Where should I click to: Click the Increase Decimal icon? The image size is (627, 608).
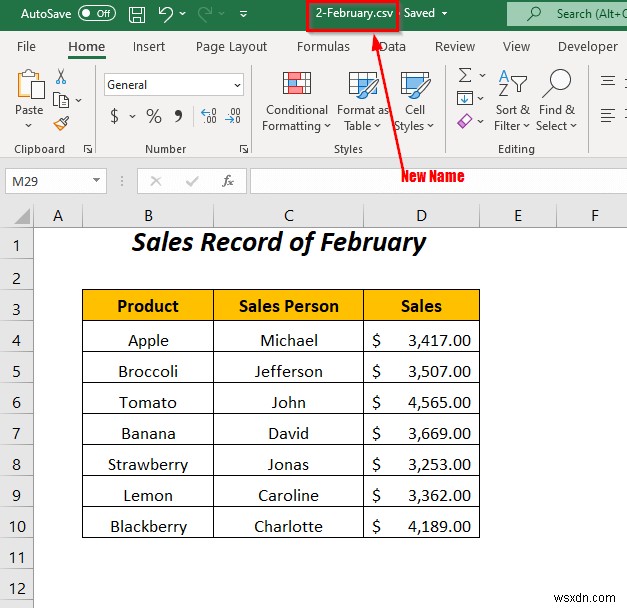[x=207, y=117]
